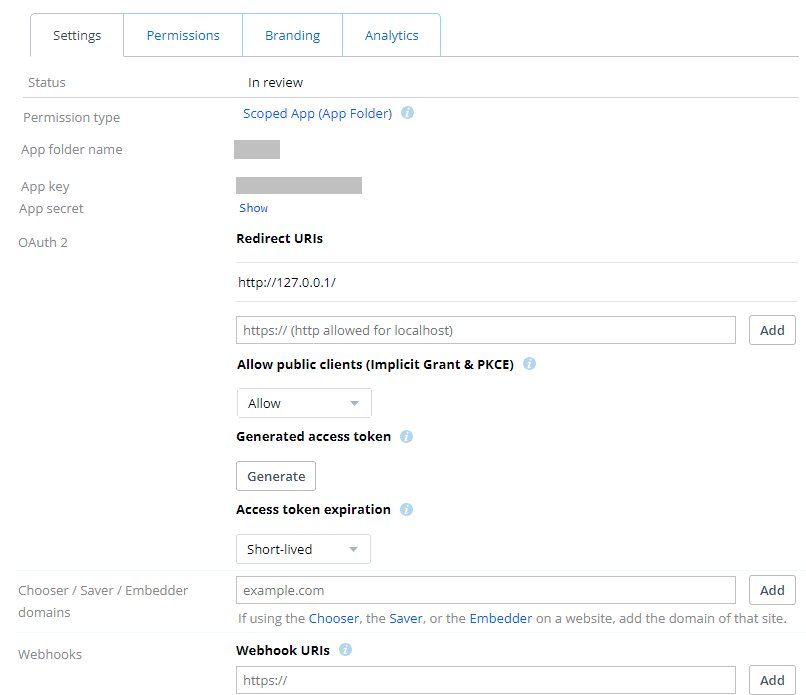Go to the Analytics tab
This screenshot has width=806, height=695.
pyautogui.click(x=391, y=35)
